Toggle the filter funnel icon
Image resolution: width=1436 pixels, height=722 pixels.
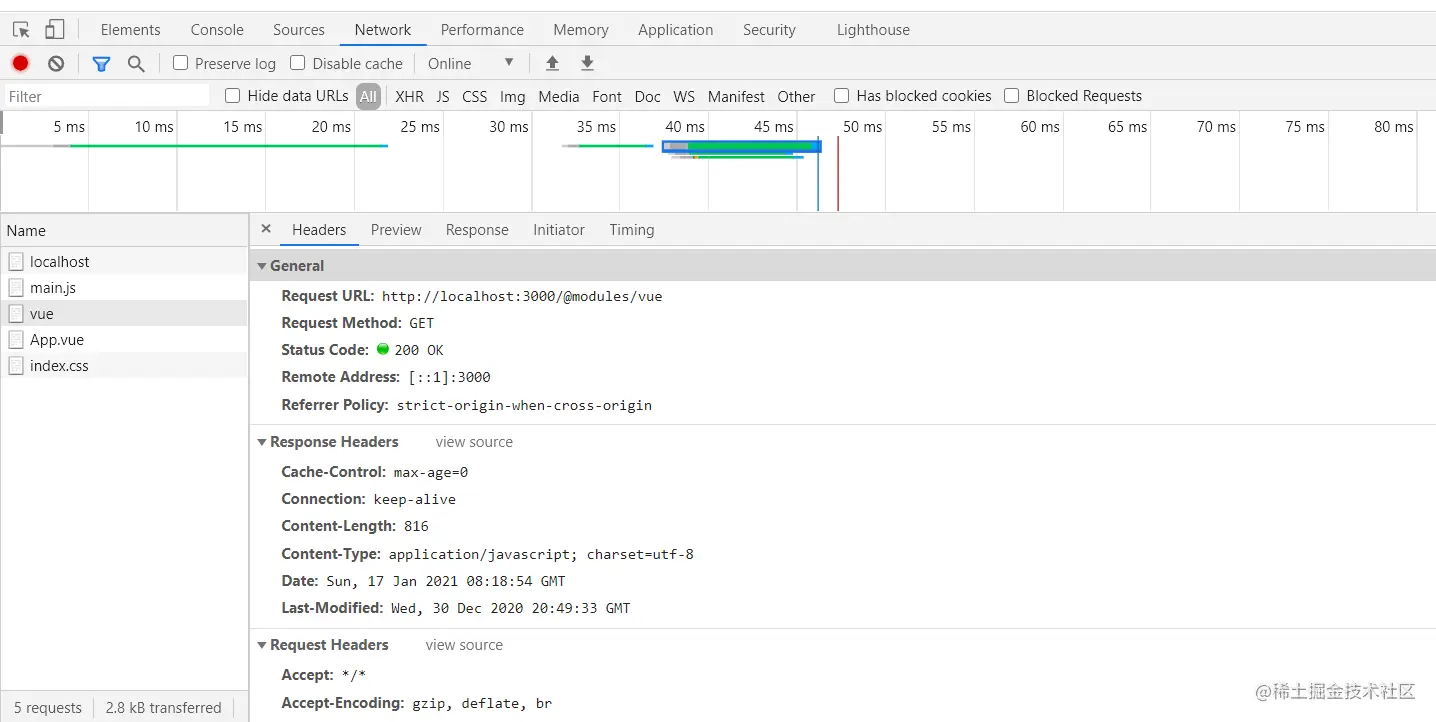tap(101, 63)
